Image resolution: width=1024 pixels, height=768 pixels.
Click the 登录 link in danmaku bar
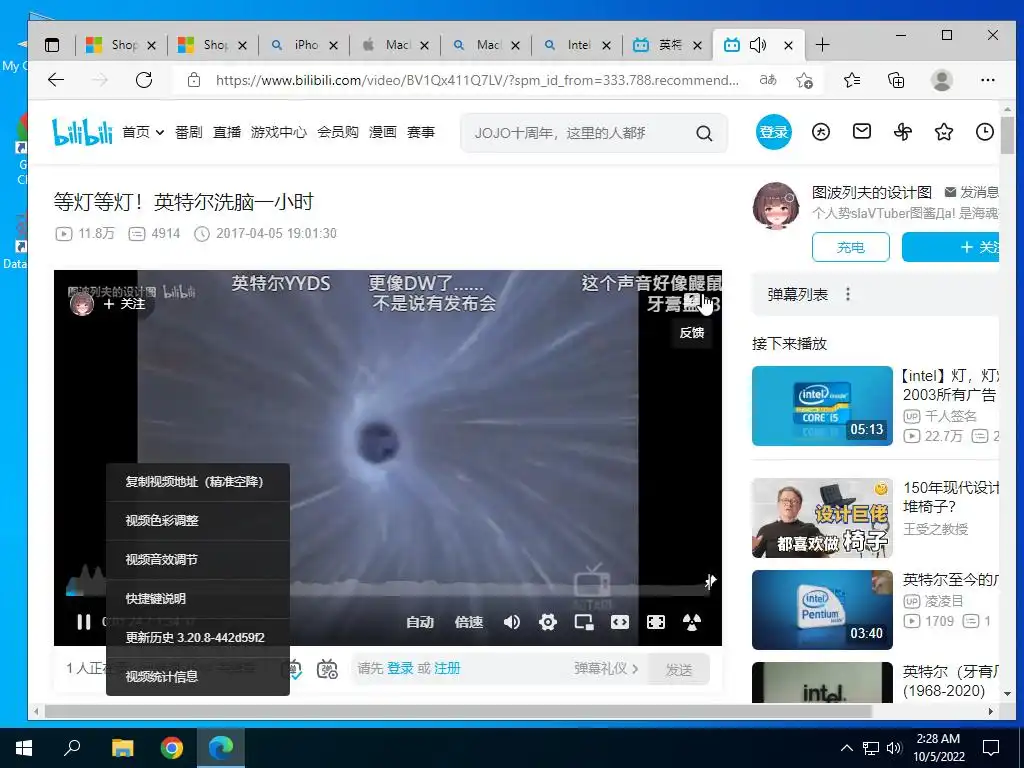click(400, 668)
